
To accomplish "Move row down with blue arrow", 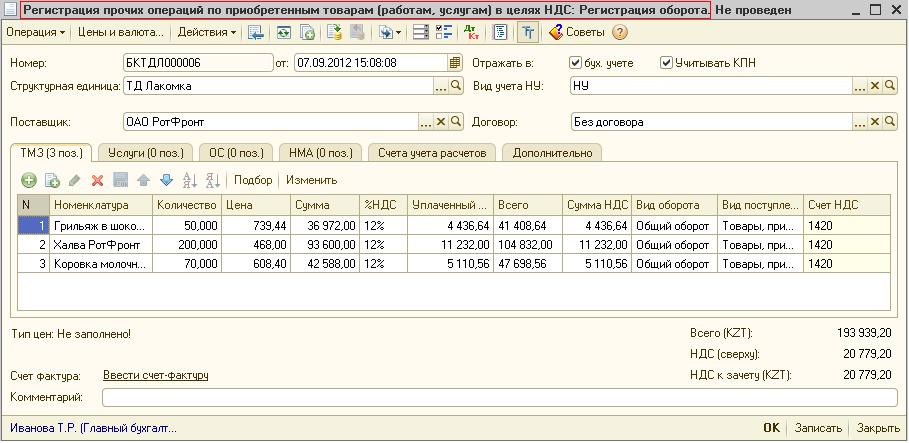I will pos(165,181).
